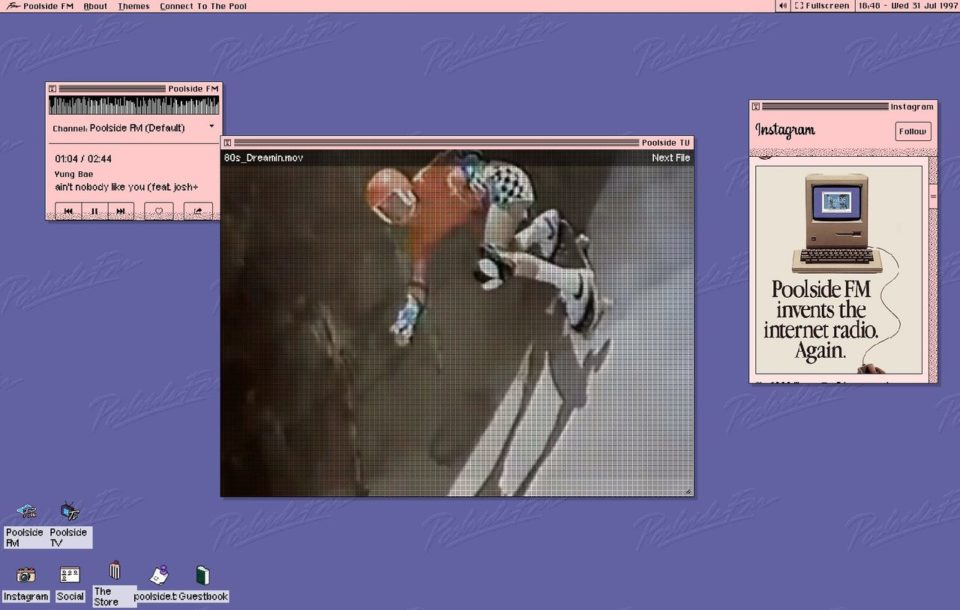This screenshot has height=610, width=960.
Task: Click the 01:04 / 02:44 track time
Action: 83,159
